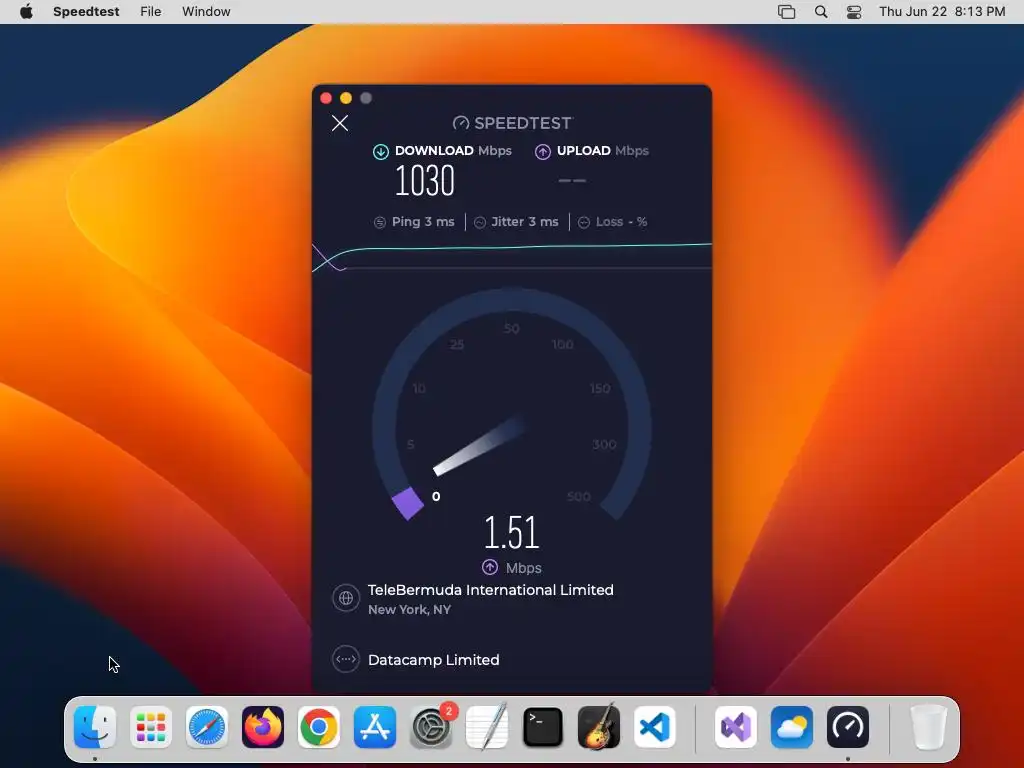The width and height of the screenshot is (1024, 768).
Task: Click the download value 1030
Action: coord(424,181)
